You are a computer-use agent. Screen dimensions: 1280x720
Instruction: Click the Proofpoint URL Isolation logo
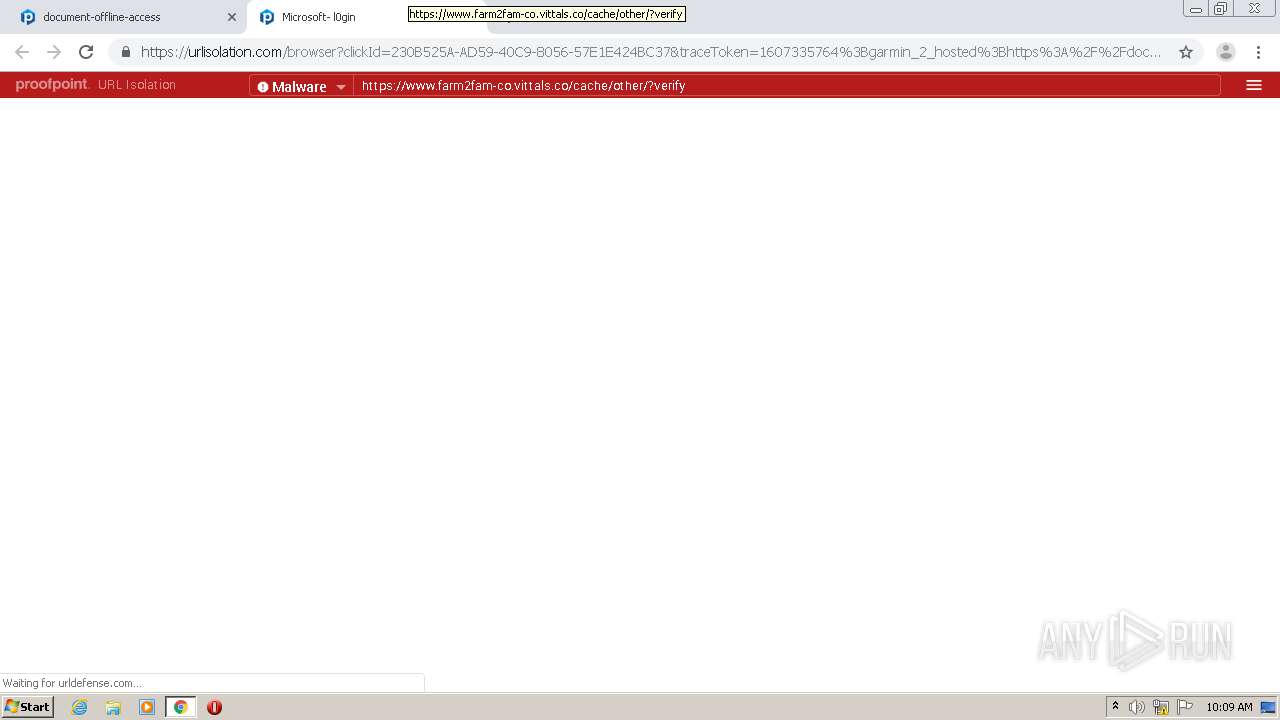tap(96, 85)
